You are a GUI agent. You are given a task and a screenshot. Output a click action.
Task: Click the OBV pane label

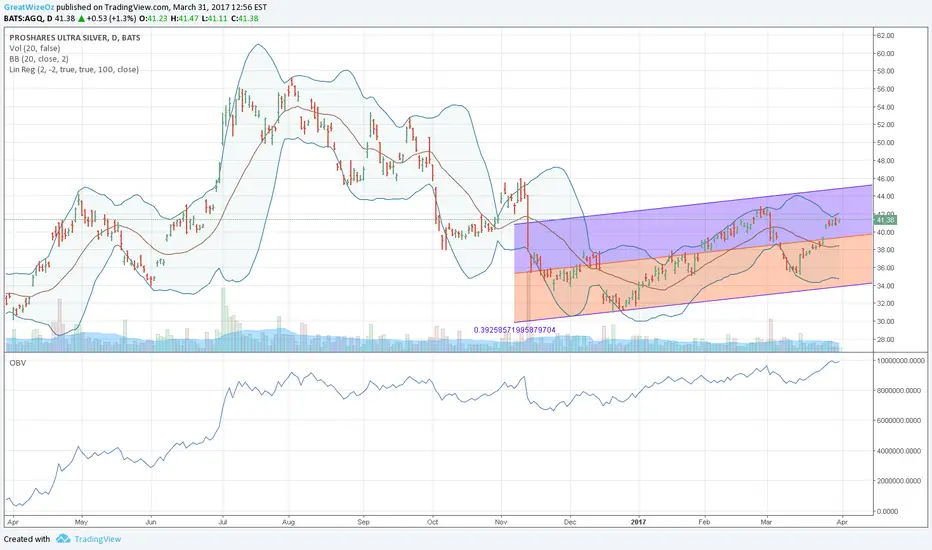tap(18, 363)
